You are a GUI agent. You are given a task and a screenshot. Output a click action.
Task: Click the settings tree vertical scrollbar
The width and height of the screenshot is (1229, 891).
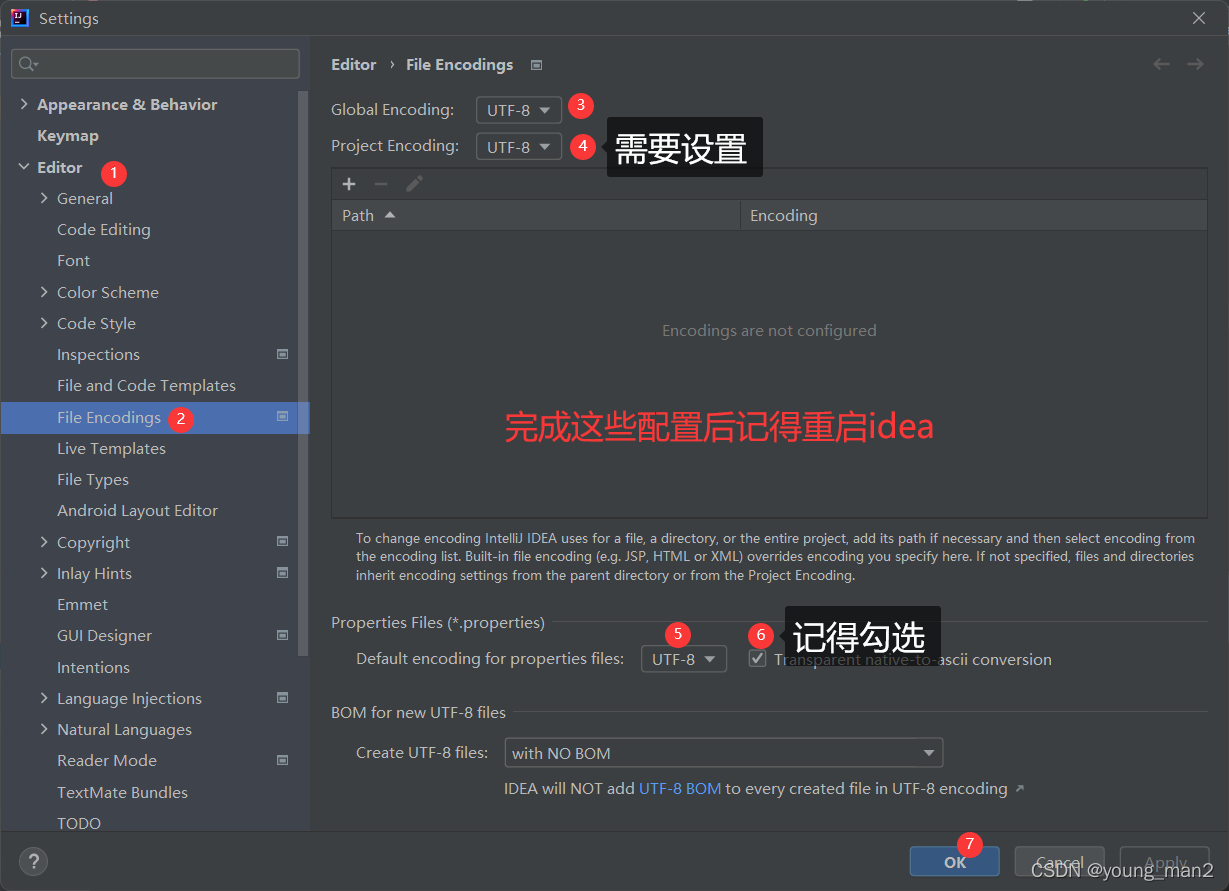click(304, 375)
